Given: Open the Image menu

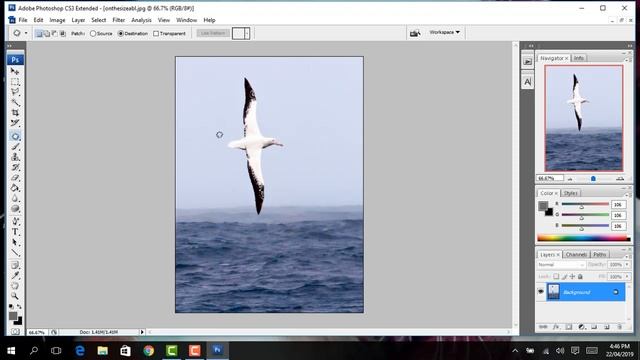Looking at the screenshot, I should (x=57, y=20).
